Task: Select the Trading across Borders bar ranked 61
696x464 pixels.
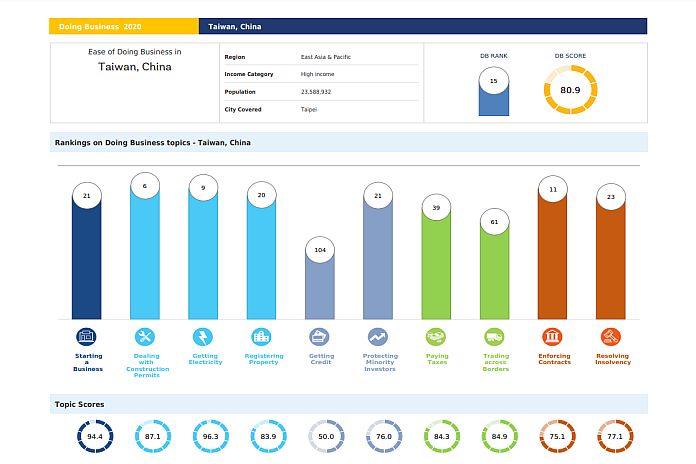Action: [494, 270]
